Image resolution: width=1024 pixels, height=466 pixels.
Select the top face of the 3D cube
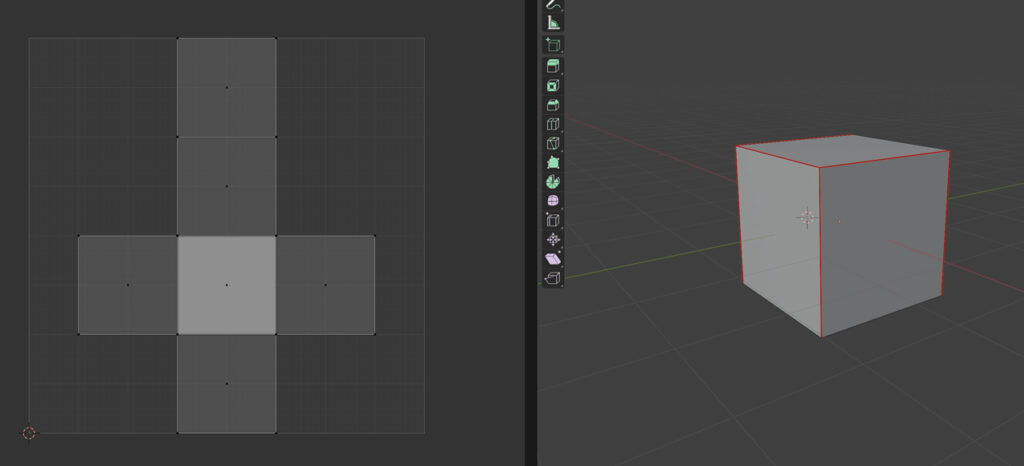844,151
